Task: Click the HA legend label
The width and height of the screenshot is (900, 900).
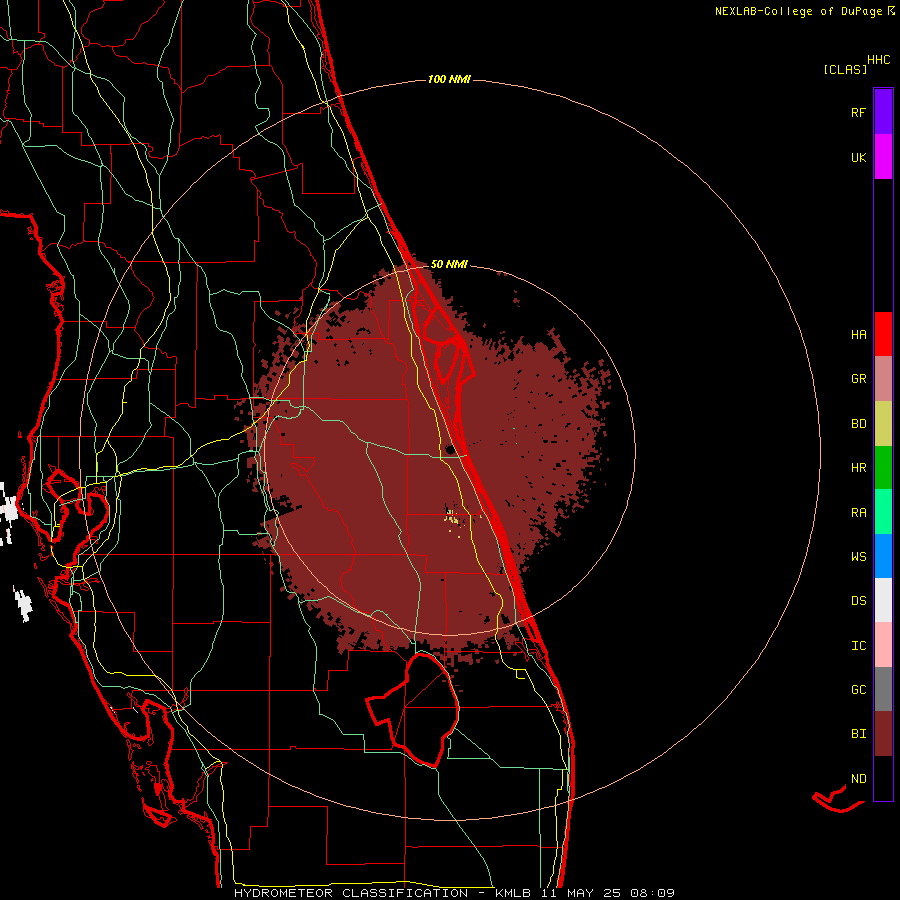Action: 858,334
